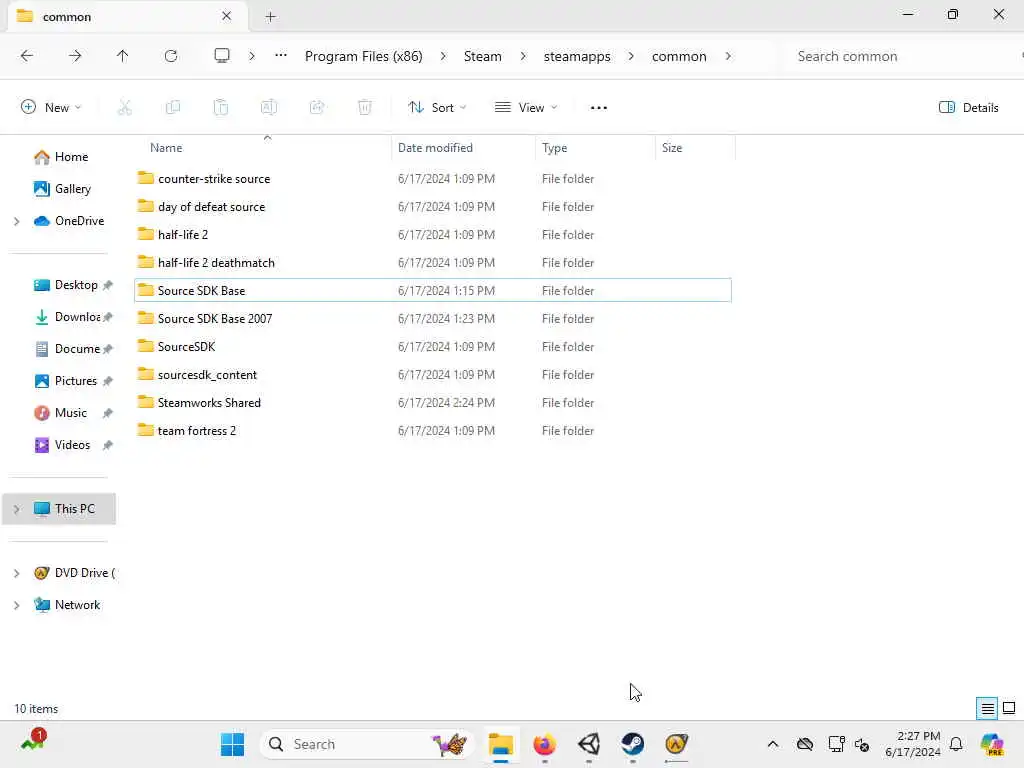Sort by Date modified column header
The height and width of the screenshot is (768, 1024).
tap(464, 148)
